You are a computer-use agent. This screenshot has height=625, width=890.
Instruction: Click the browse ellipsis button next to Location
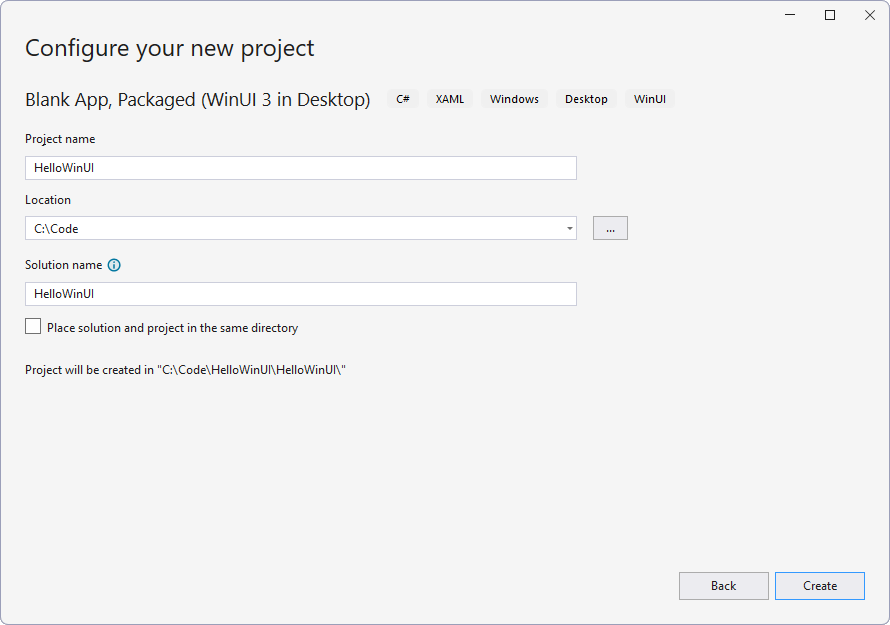click(x=610, y=228)
